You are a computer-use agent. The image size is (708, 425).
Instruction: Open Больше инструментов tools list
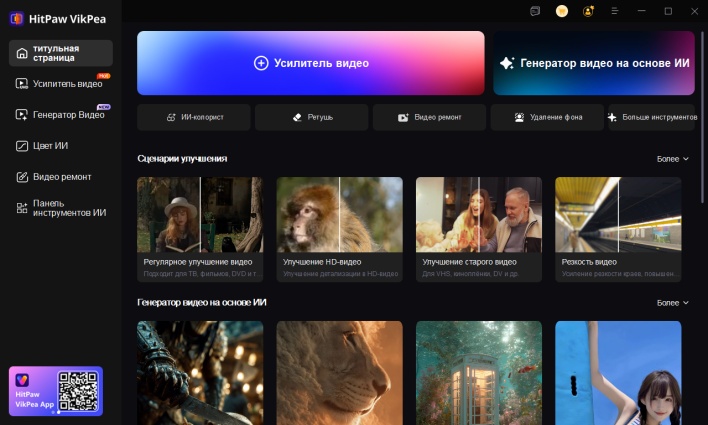click(x=652, y=117)
